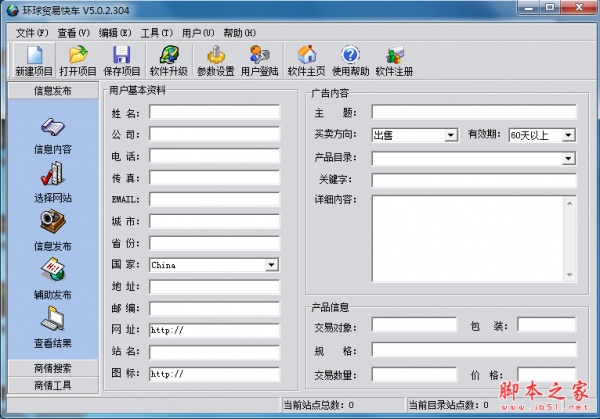Open the 买卖方向 出售 dropdown

pyautogui.click(x=451, y=135)
